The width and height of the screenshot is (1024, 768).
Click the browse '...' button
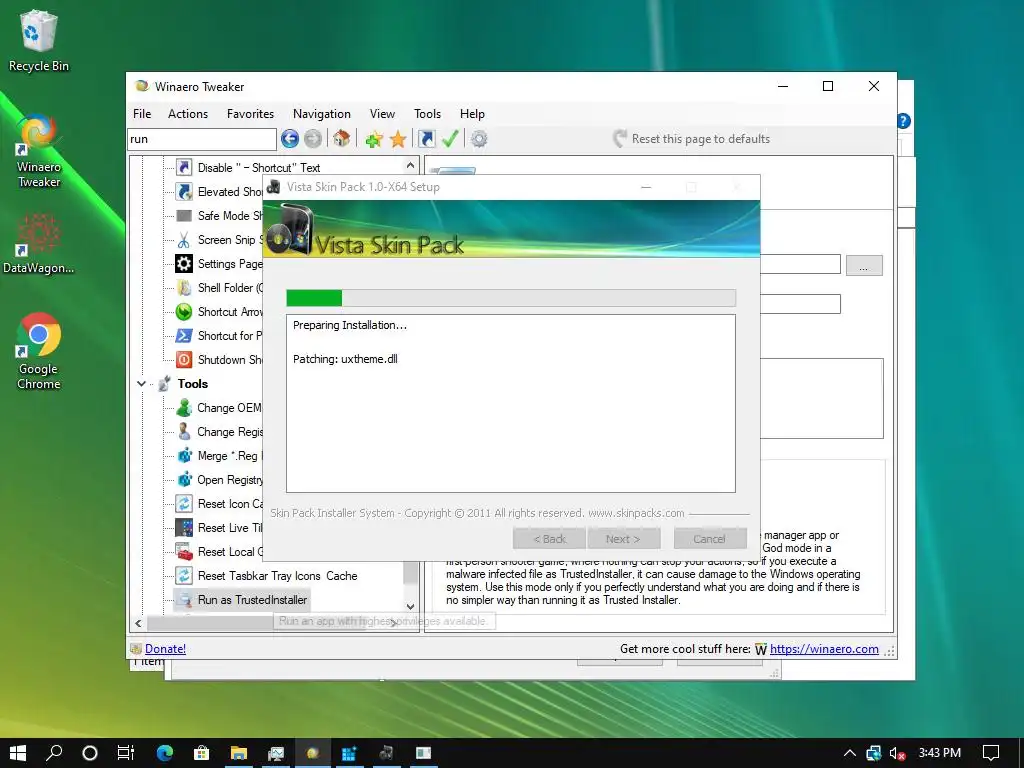(864, 266)
